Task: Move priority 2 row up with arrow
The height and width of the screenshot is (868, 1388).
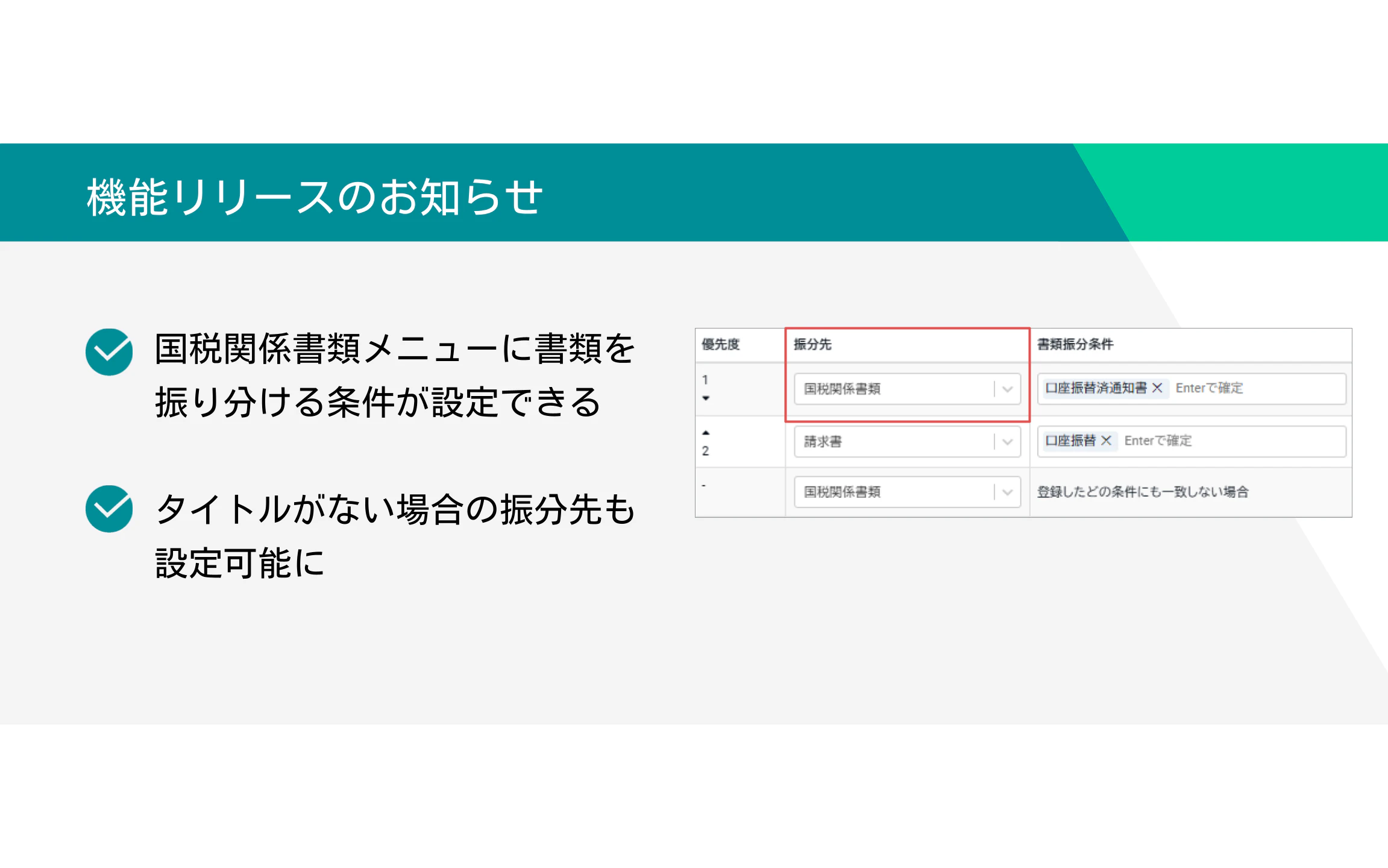Action: click(706, 433)
